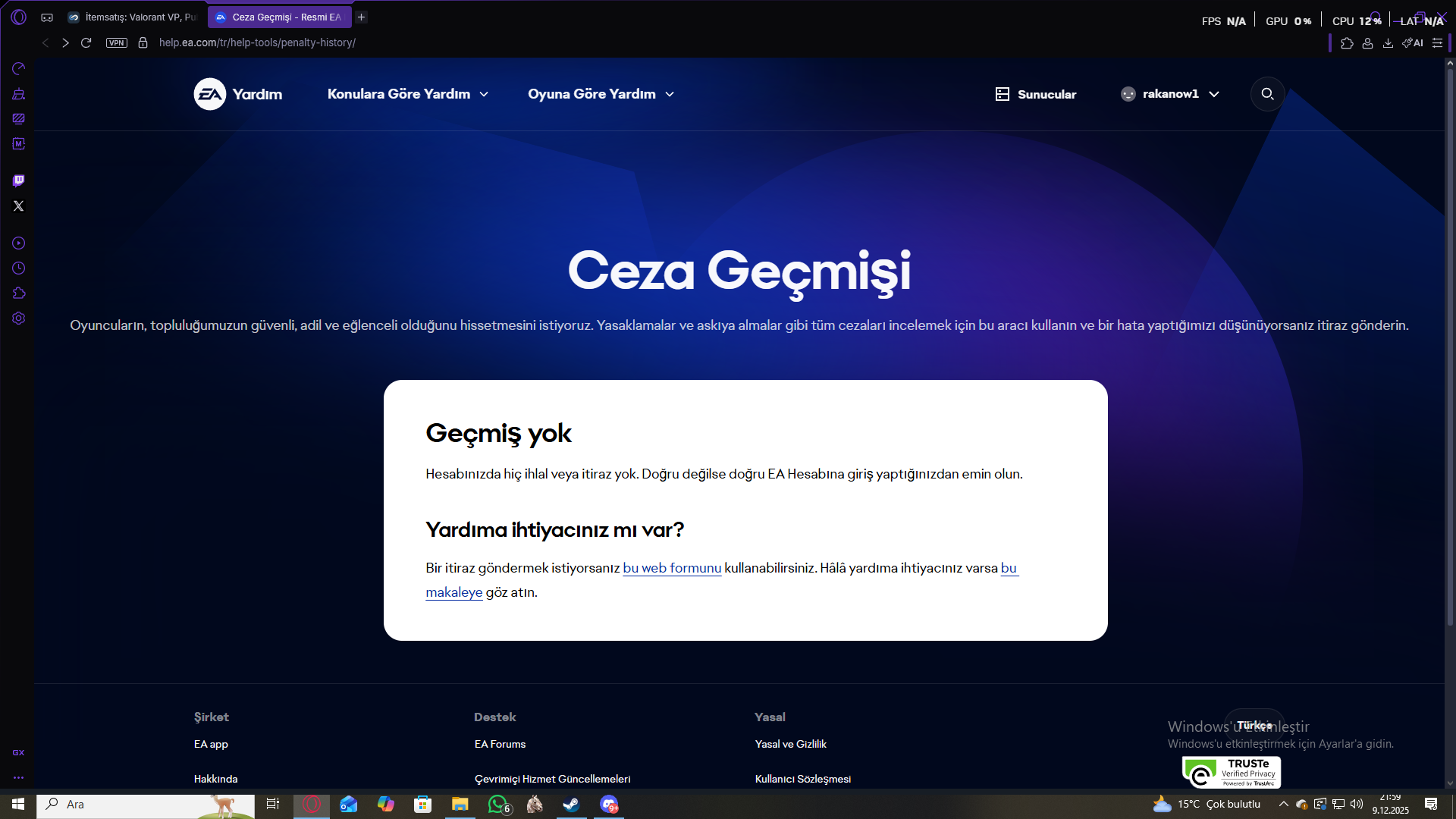Open File Explorer from the taskbar

click(460, 804)
